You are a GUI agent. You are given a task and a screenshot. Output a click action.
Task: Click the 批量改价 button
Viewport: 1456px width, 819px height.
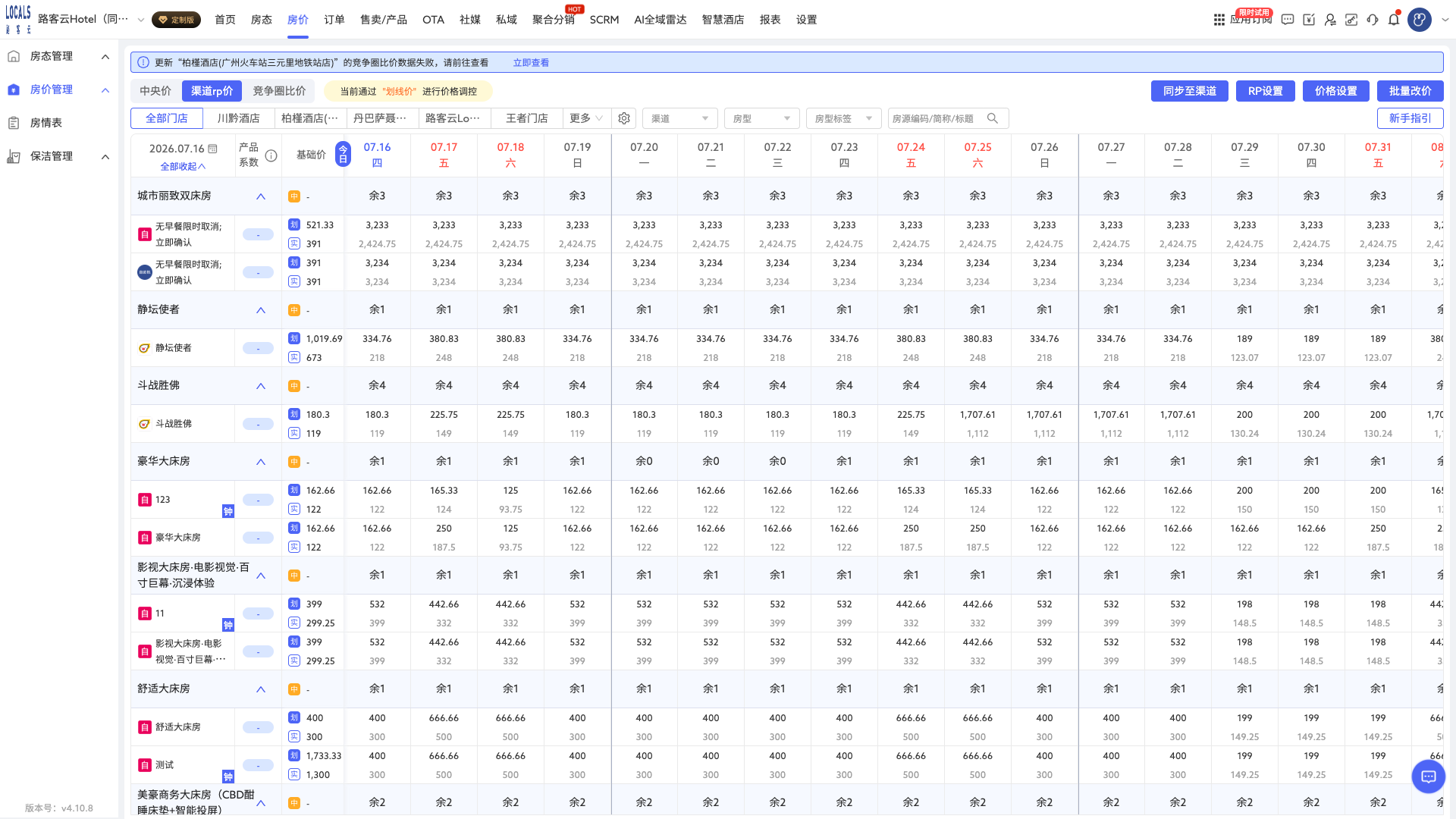pyautogui.click(x=1410, y=91)
